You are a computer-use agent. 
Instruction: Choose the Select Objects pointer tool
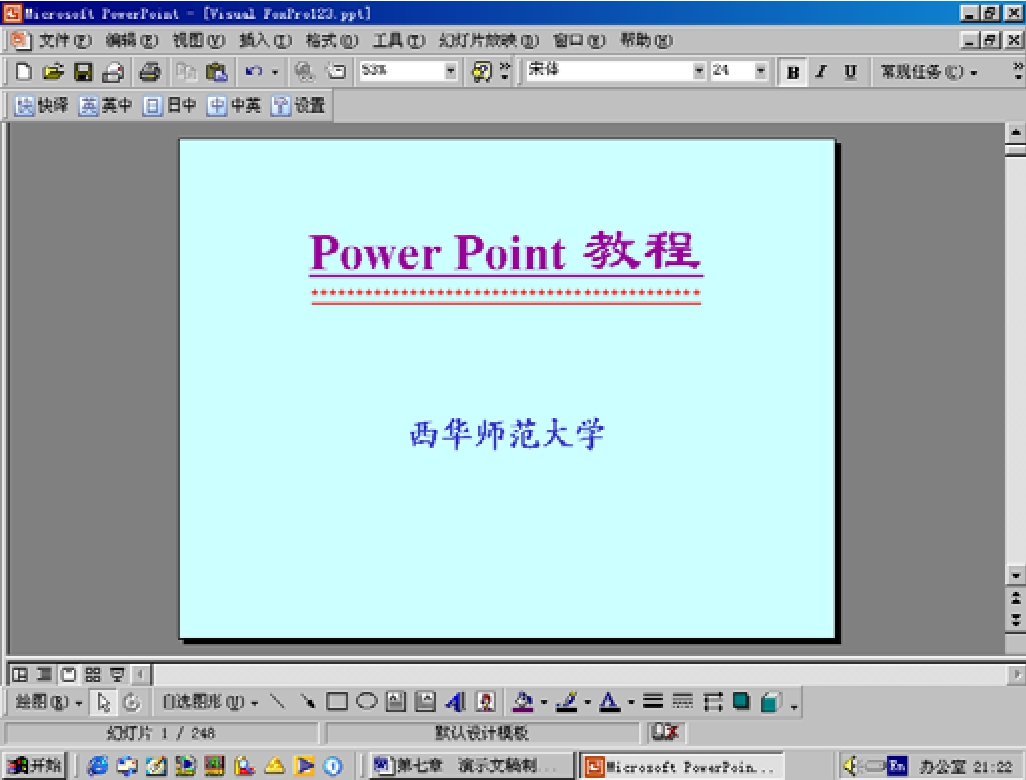[x=103, y=702]
